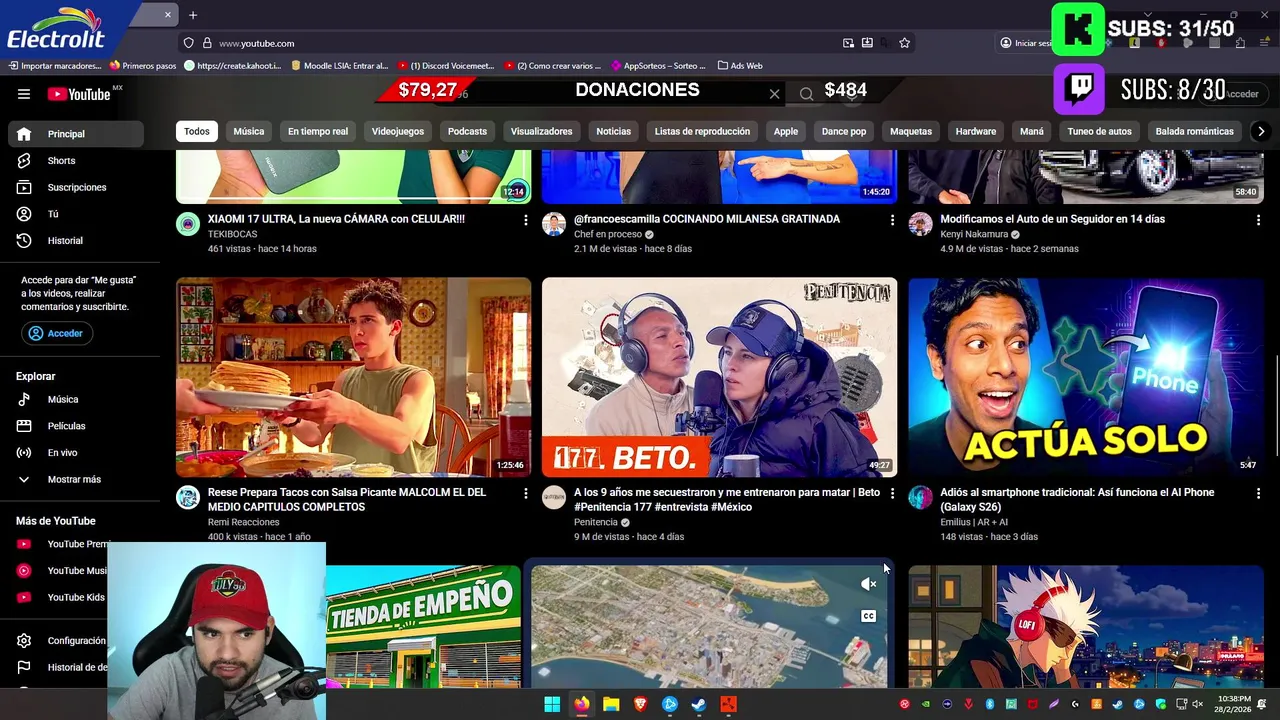Toggle captions on city map preview
The image size is (1280, 720).
tap(868, 616)
